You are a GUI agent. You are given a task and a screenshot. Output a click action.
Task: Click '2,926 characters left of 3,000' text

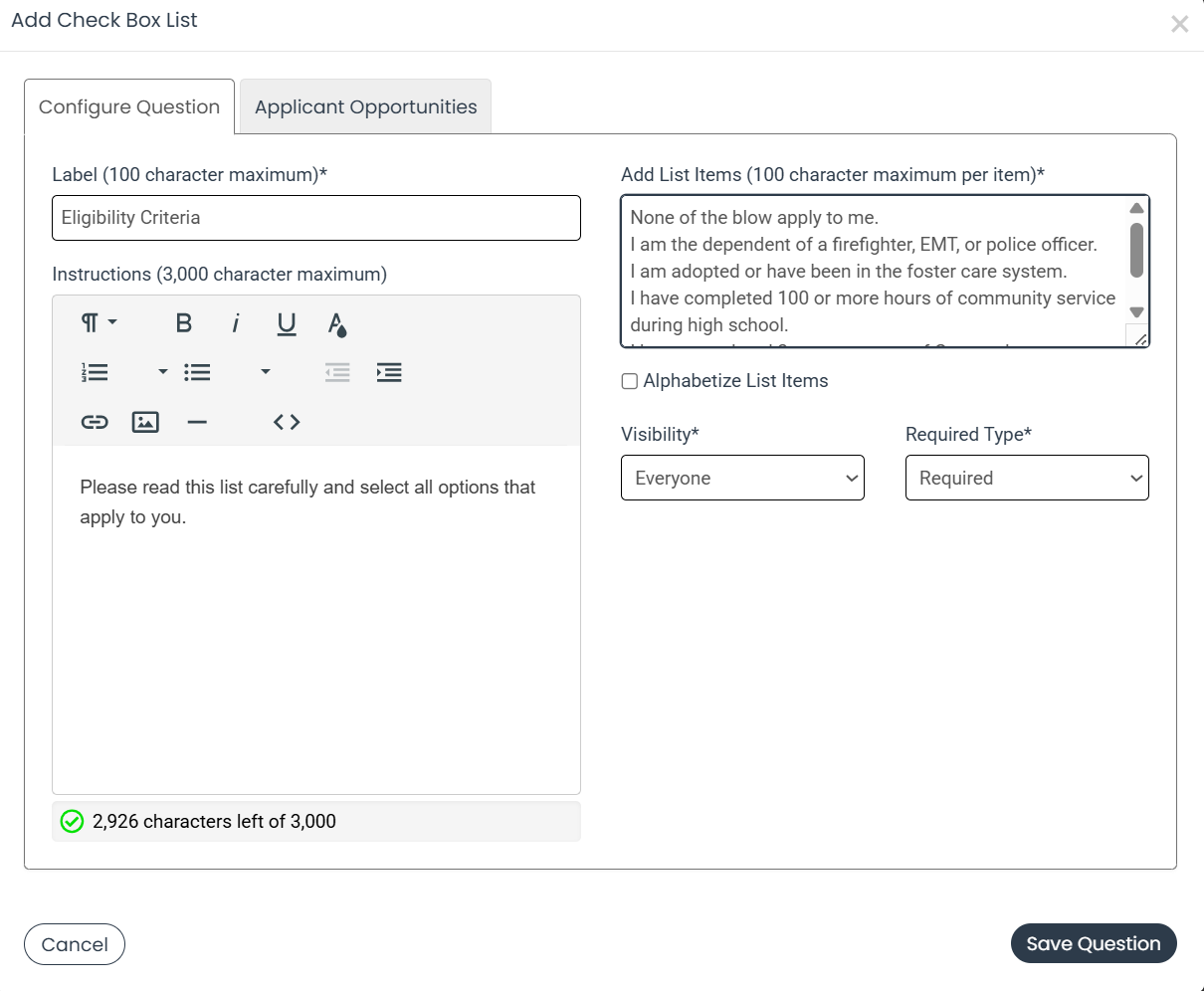coord(214,821)
